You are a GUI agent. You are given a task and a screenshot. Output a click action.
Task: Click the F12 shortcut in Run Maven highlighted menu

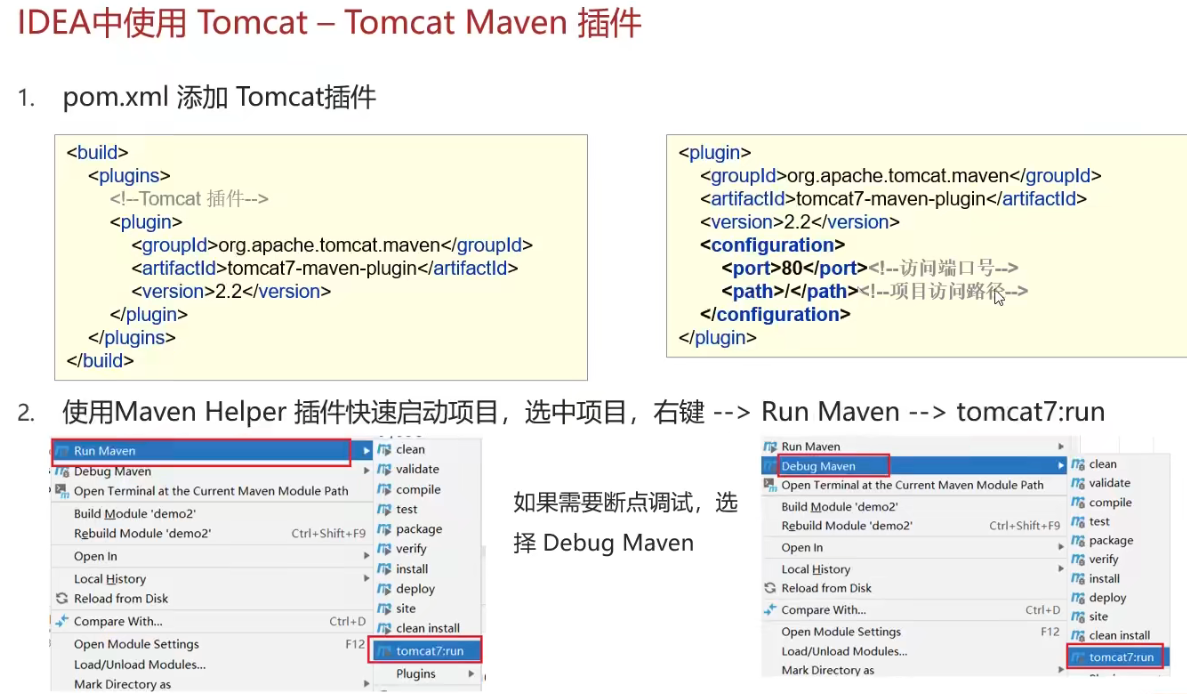click(355, 644)
